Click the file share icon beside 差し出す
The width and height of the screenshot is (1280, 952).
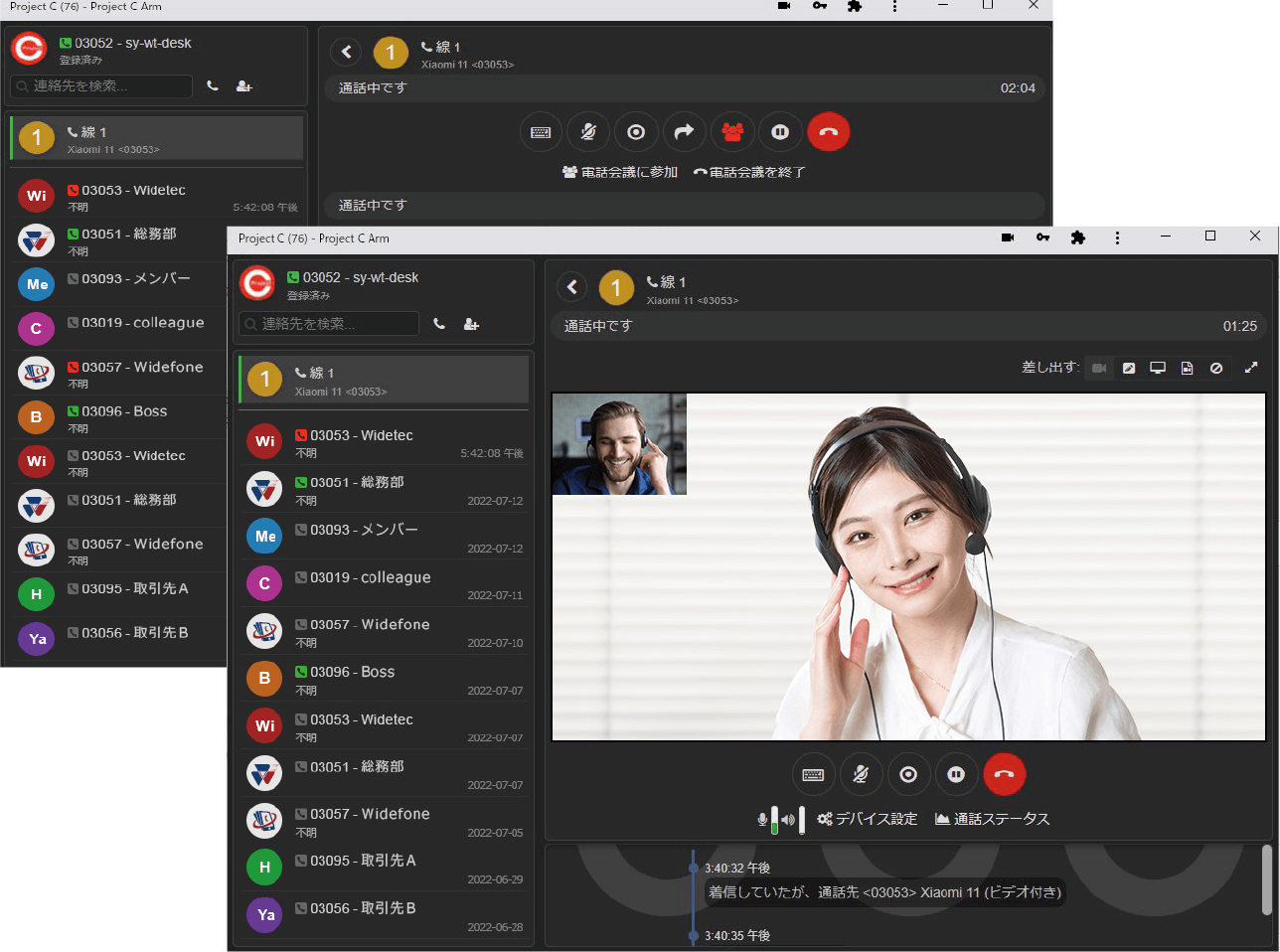tap(1187, 368)
